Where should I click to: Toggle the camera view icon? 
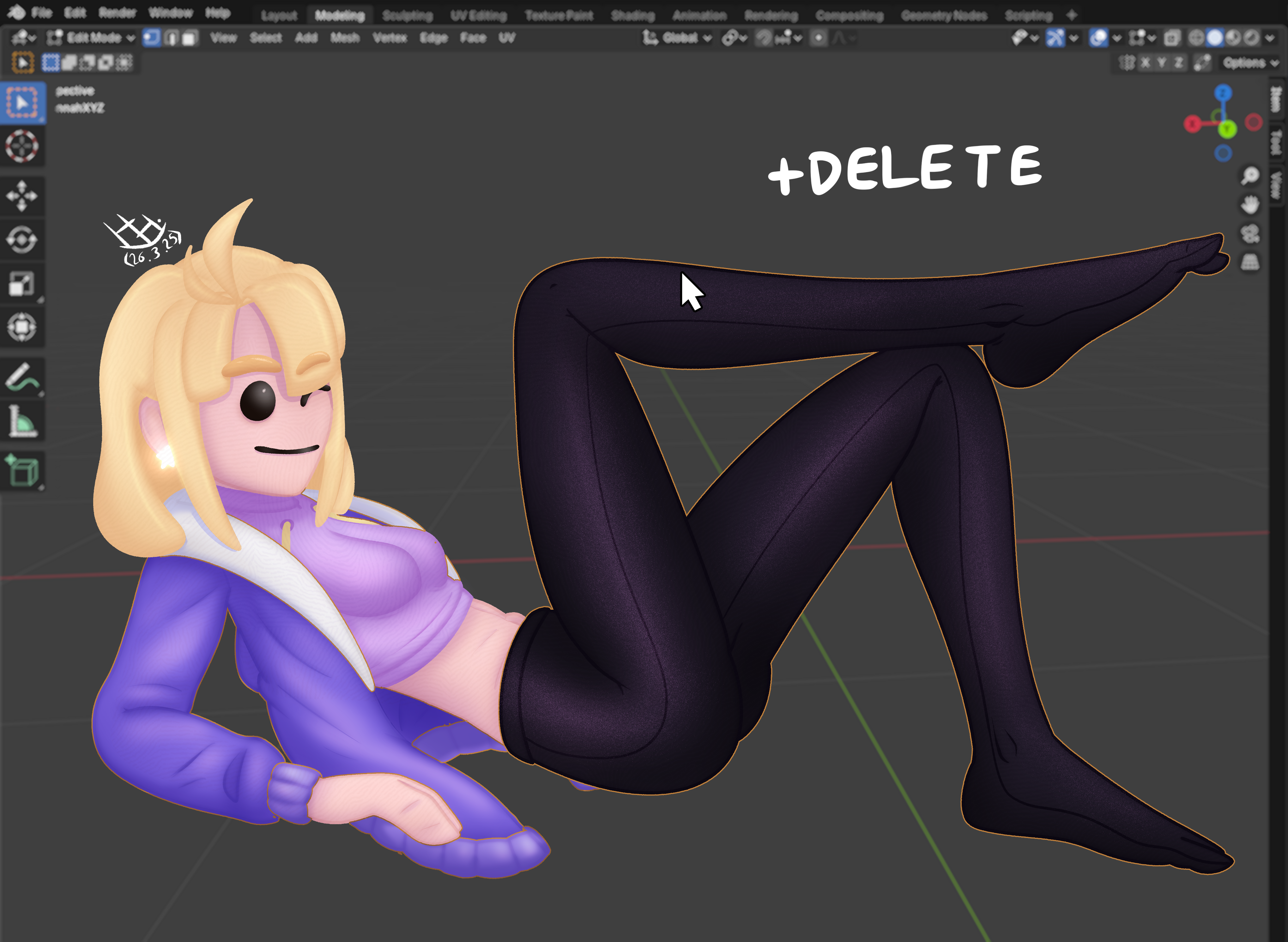[1250, 233]
